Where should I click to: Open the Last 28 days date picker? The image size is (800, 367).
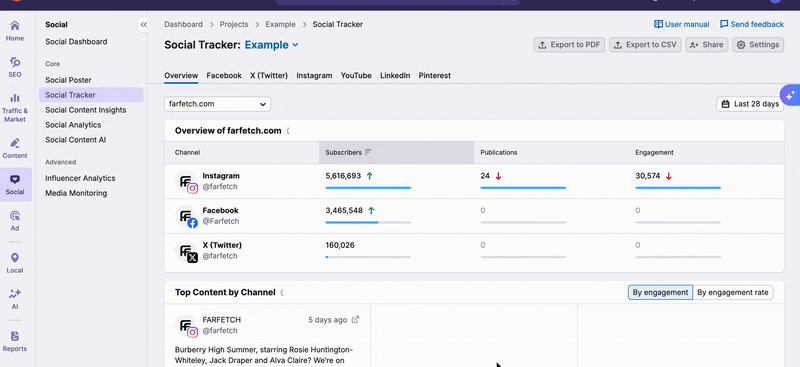pyautogui.click(x=750, y=104)
